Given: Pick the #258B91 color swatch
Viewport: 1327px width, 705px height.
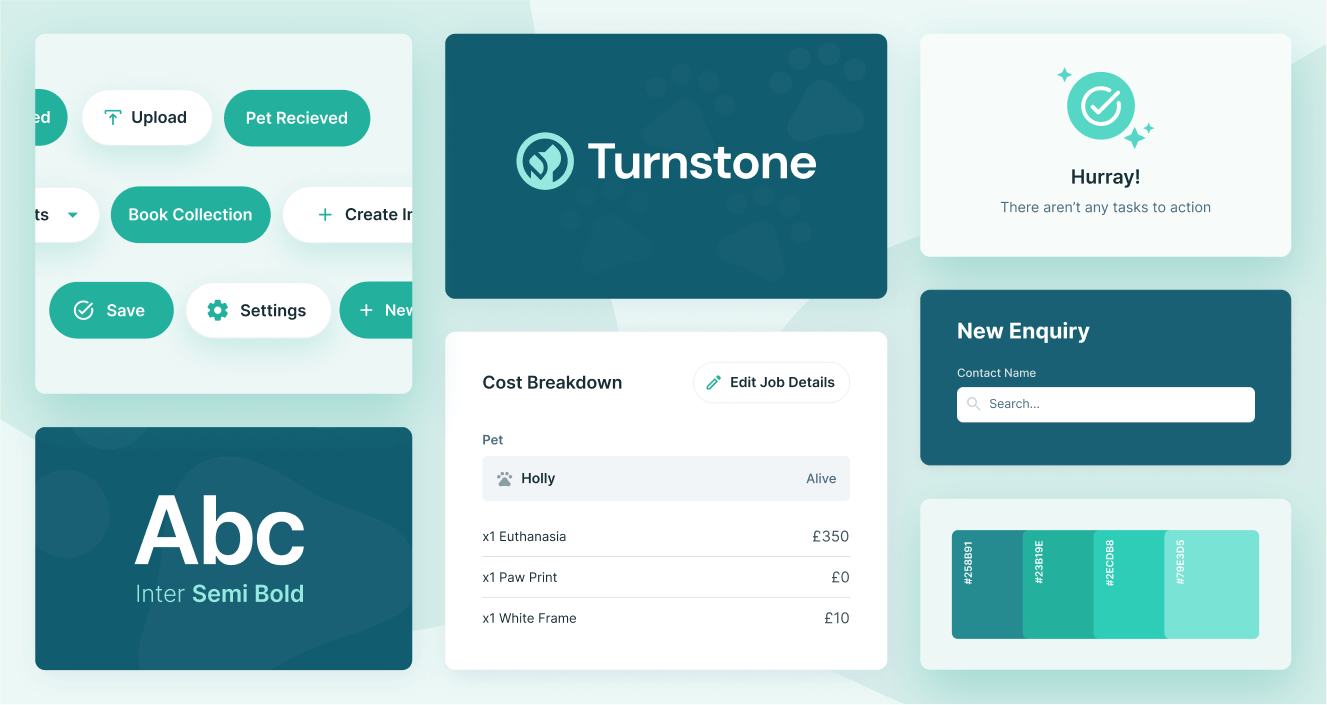Looking at the screenshot, I should point(986,584).
